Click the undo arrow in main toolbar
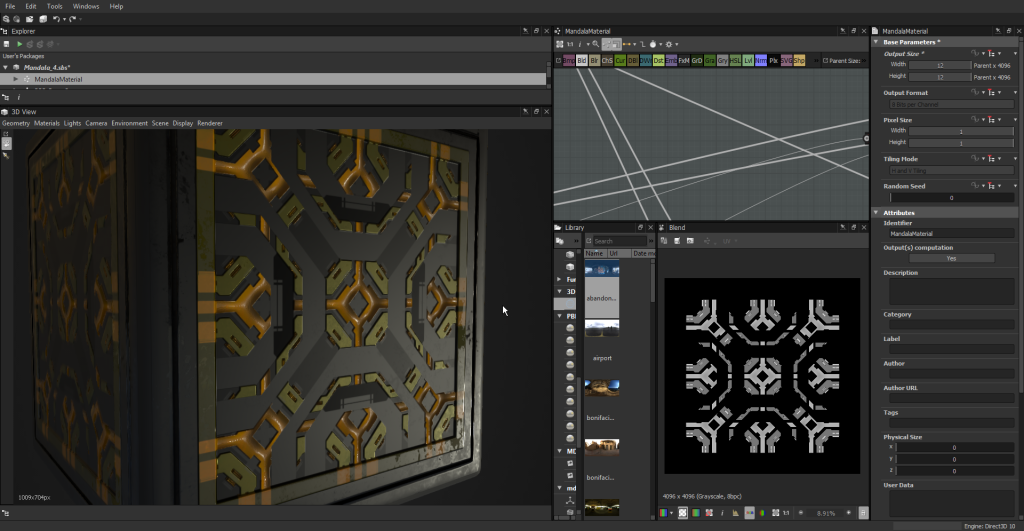 [x=56, y=19]
